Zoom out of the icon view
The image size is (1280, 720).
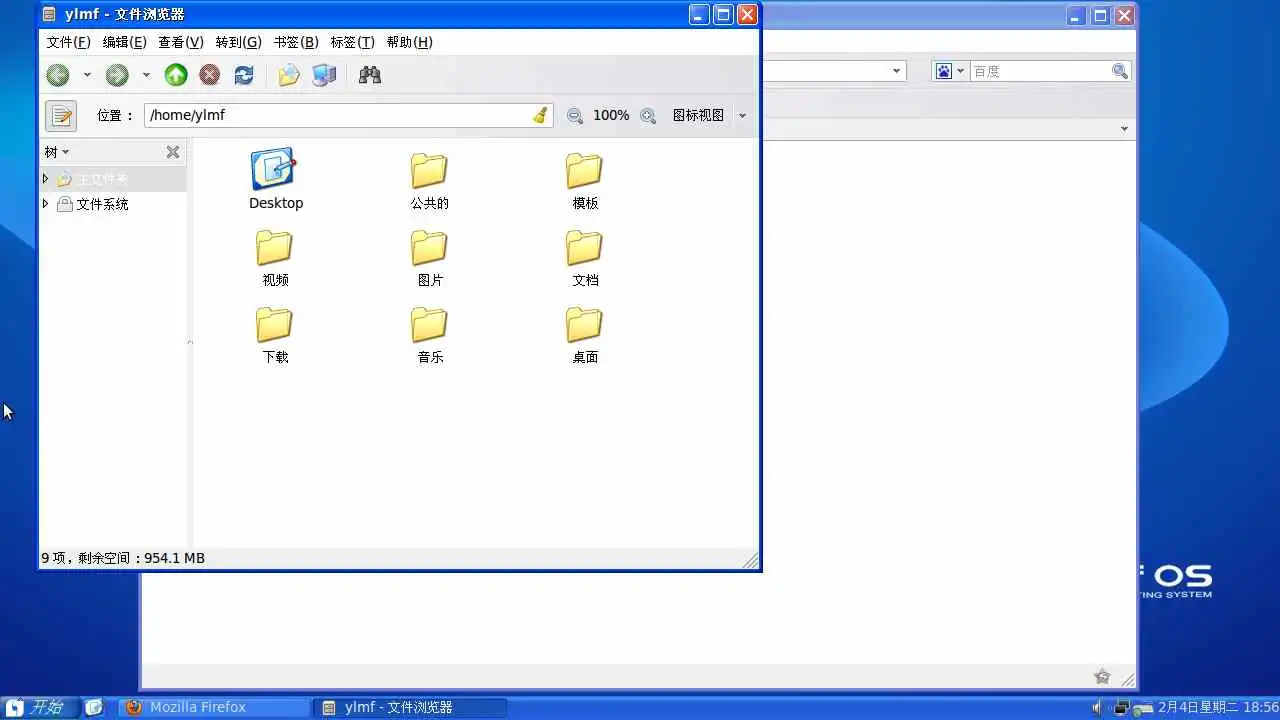[575, 116]
